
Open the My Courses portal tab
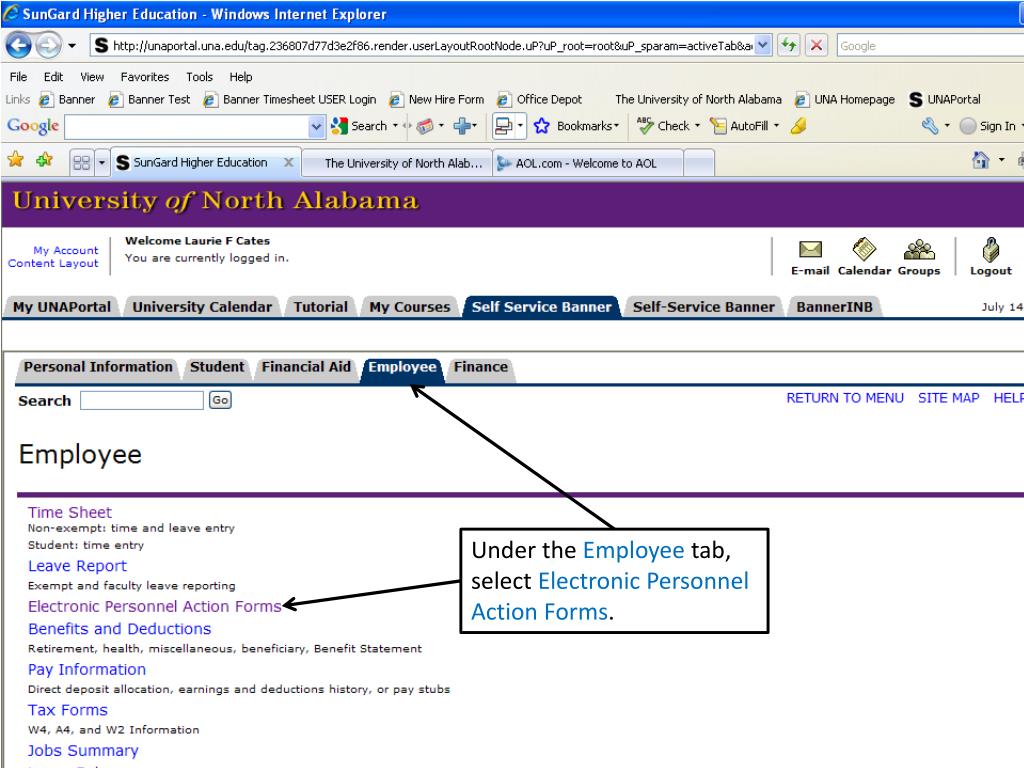409,307
